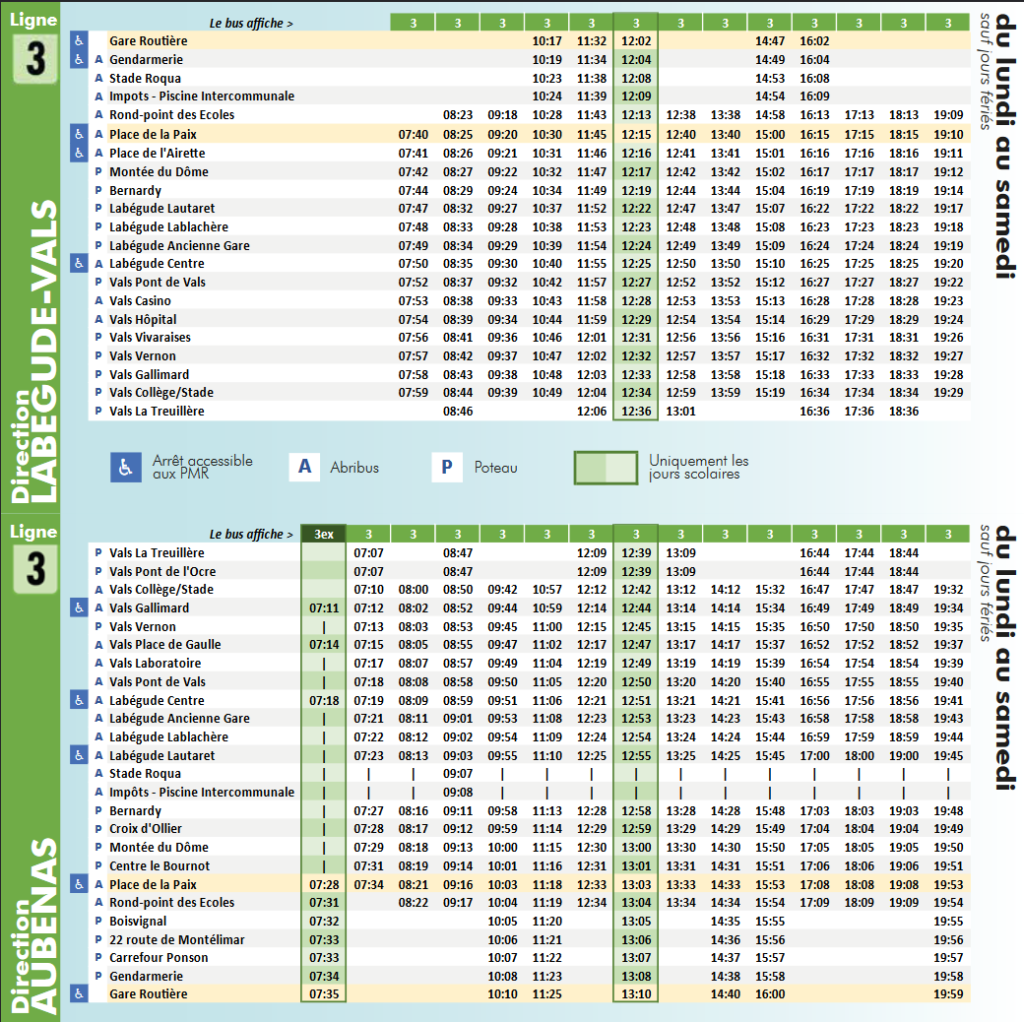Click the 'Direction LABEGUDE-VALS' vertical title
Image resolution: width=1024 pixels, height=1022 pixels.
tap(34, 351)
